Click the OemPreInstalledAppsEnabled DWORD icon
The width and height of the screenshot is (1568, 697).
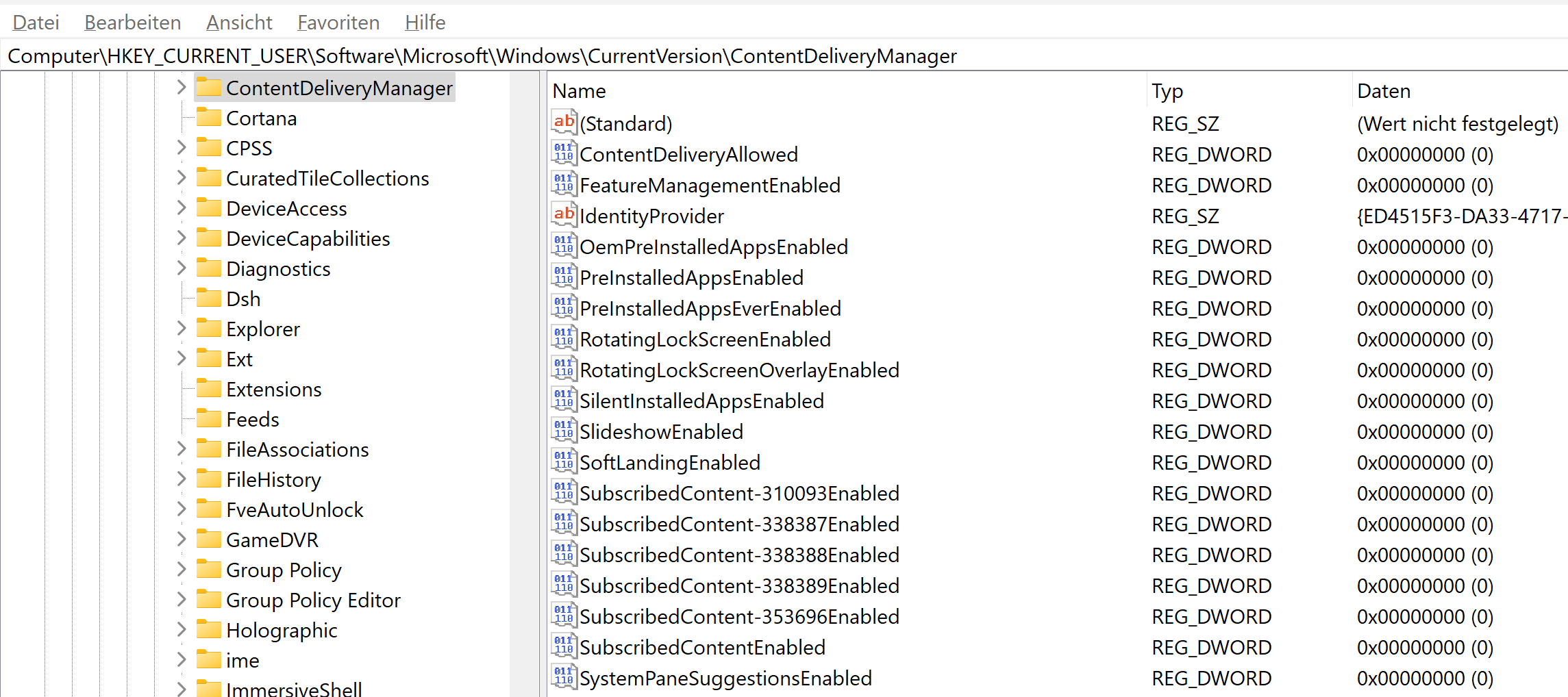pyautogui.click(x=564, y=246)
